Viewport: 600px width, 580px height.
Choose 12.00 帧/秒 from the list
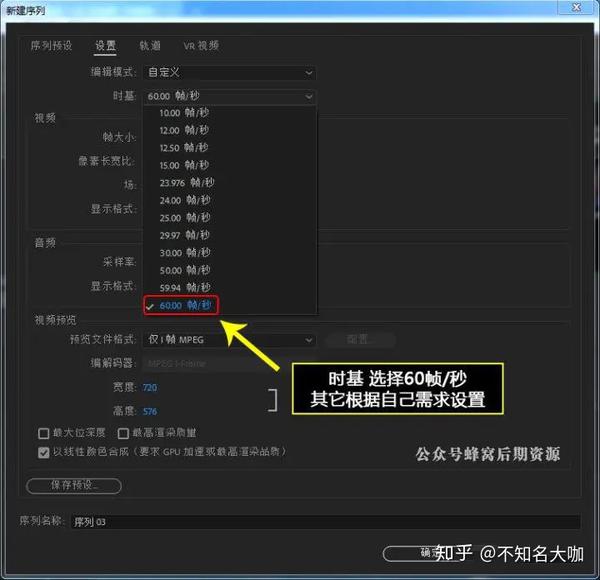tap(230, 130)
